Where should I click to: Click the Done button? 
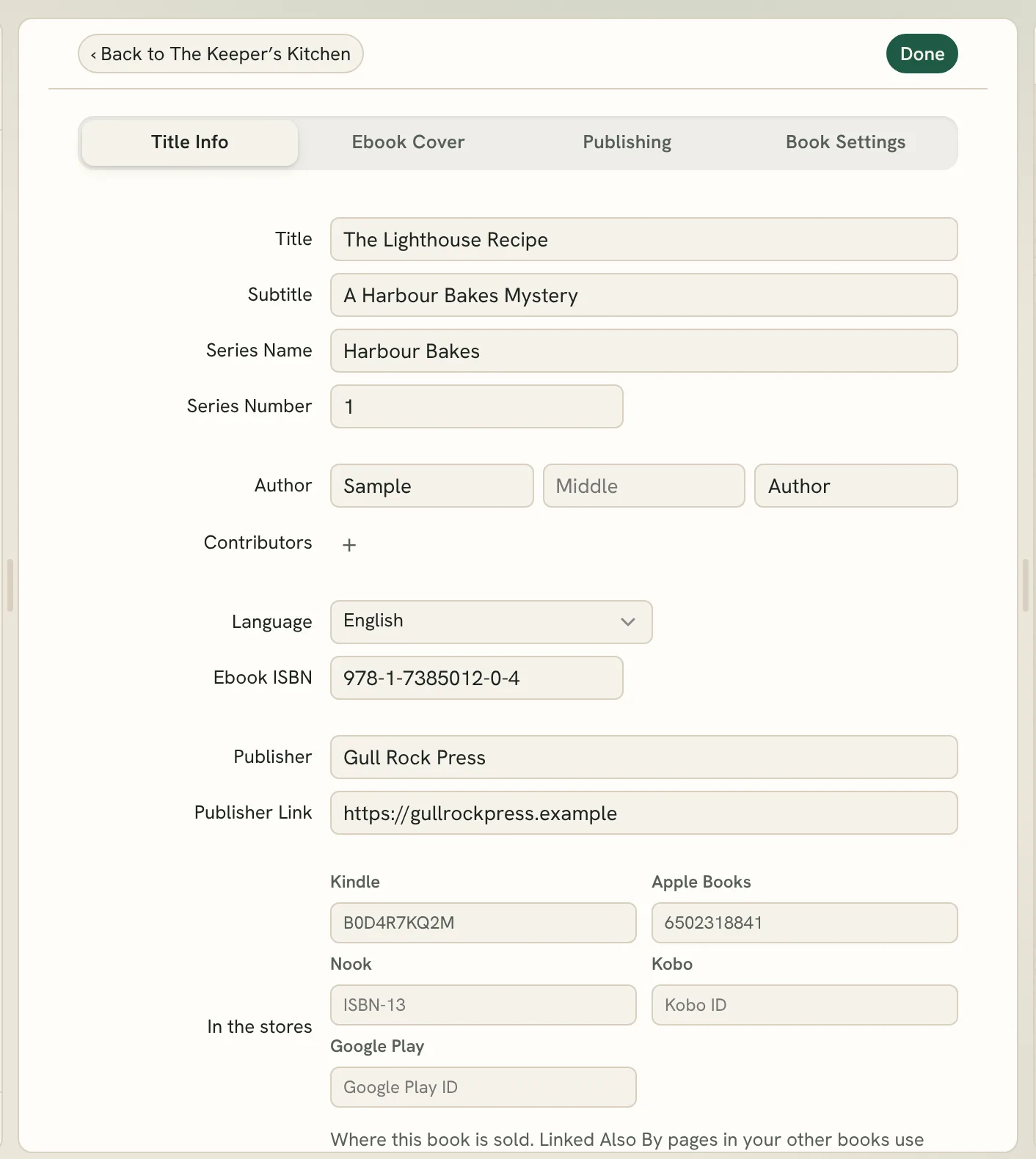[922, 54]
